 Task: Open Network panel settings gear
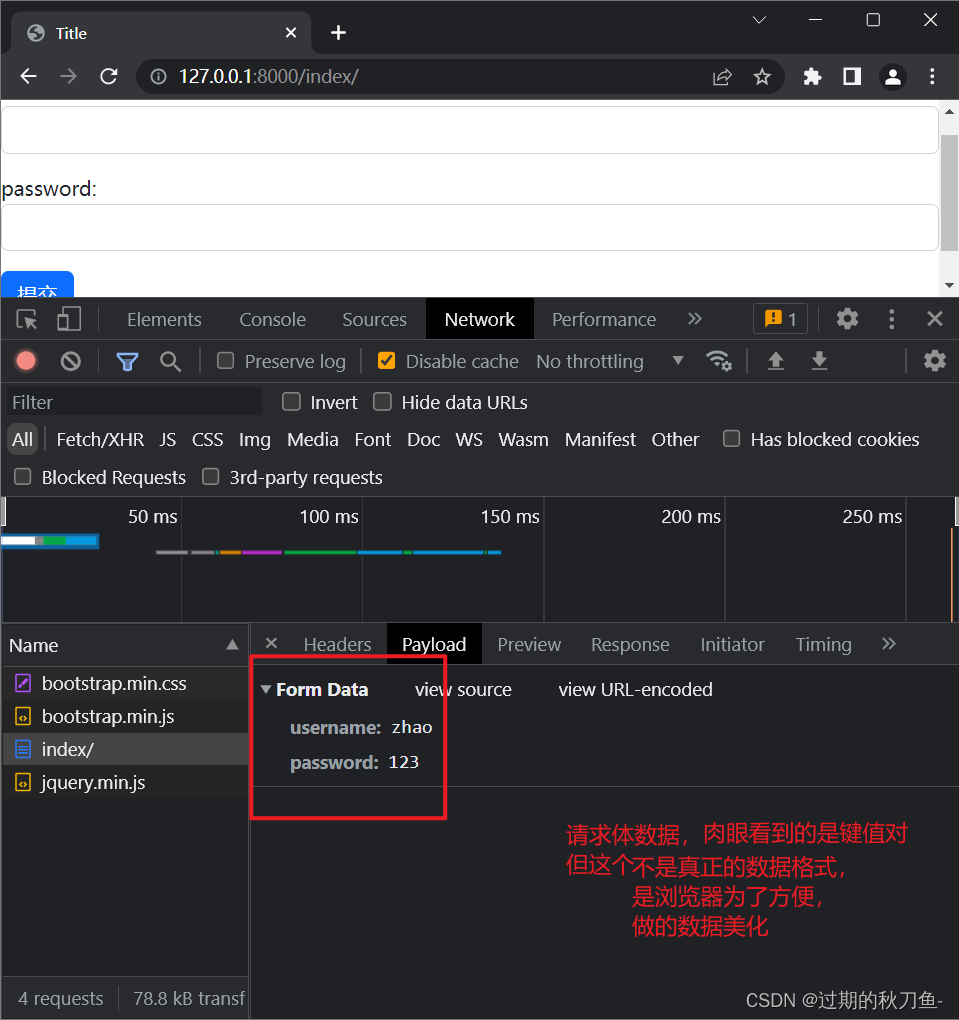[935, 360]
